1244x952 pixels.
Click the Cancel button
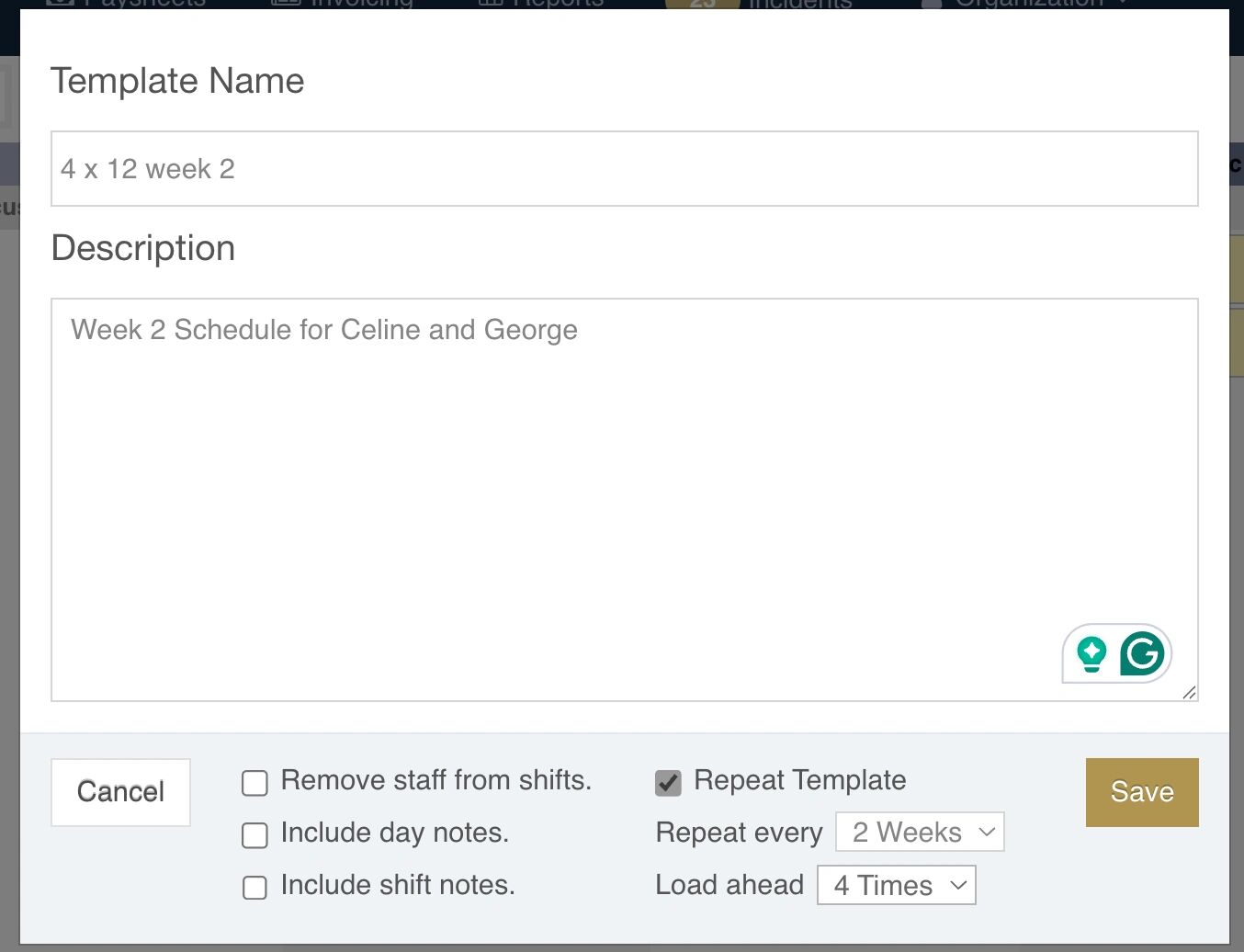pyautogui.click(x=120, y=792)
